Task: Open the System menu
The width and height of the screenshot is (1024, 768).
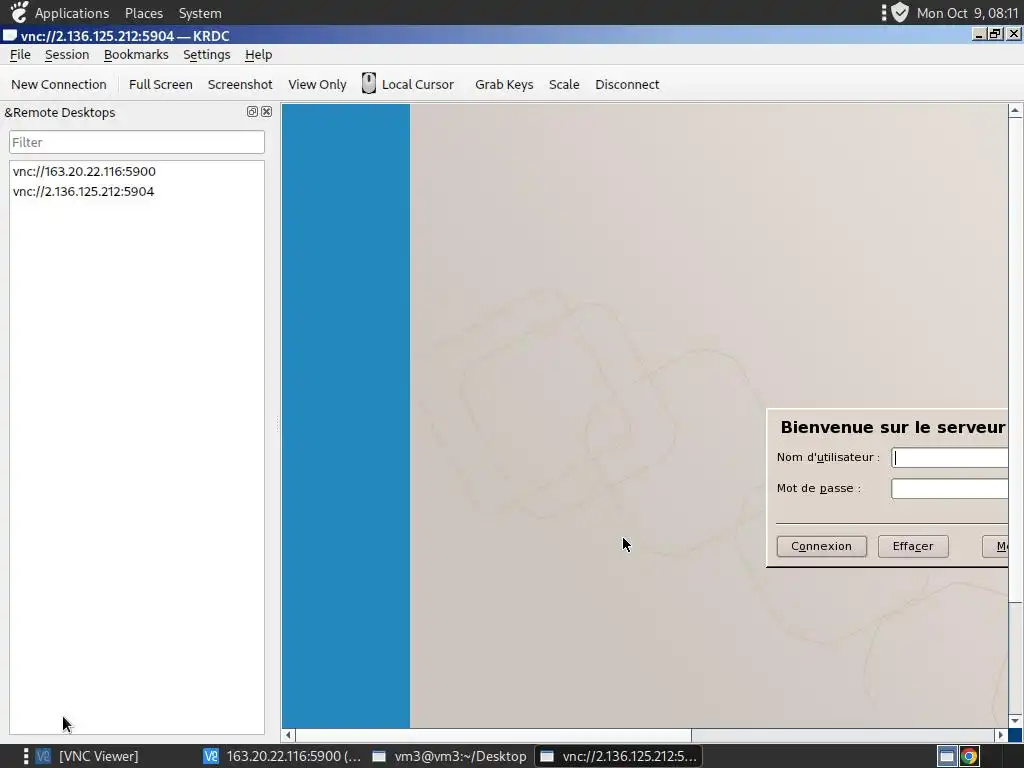Action: click(200, 13)
